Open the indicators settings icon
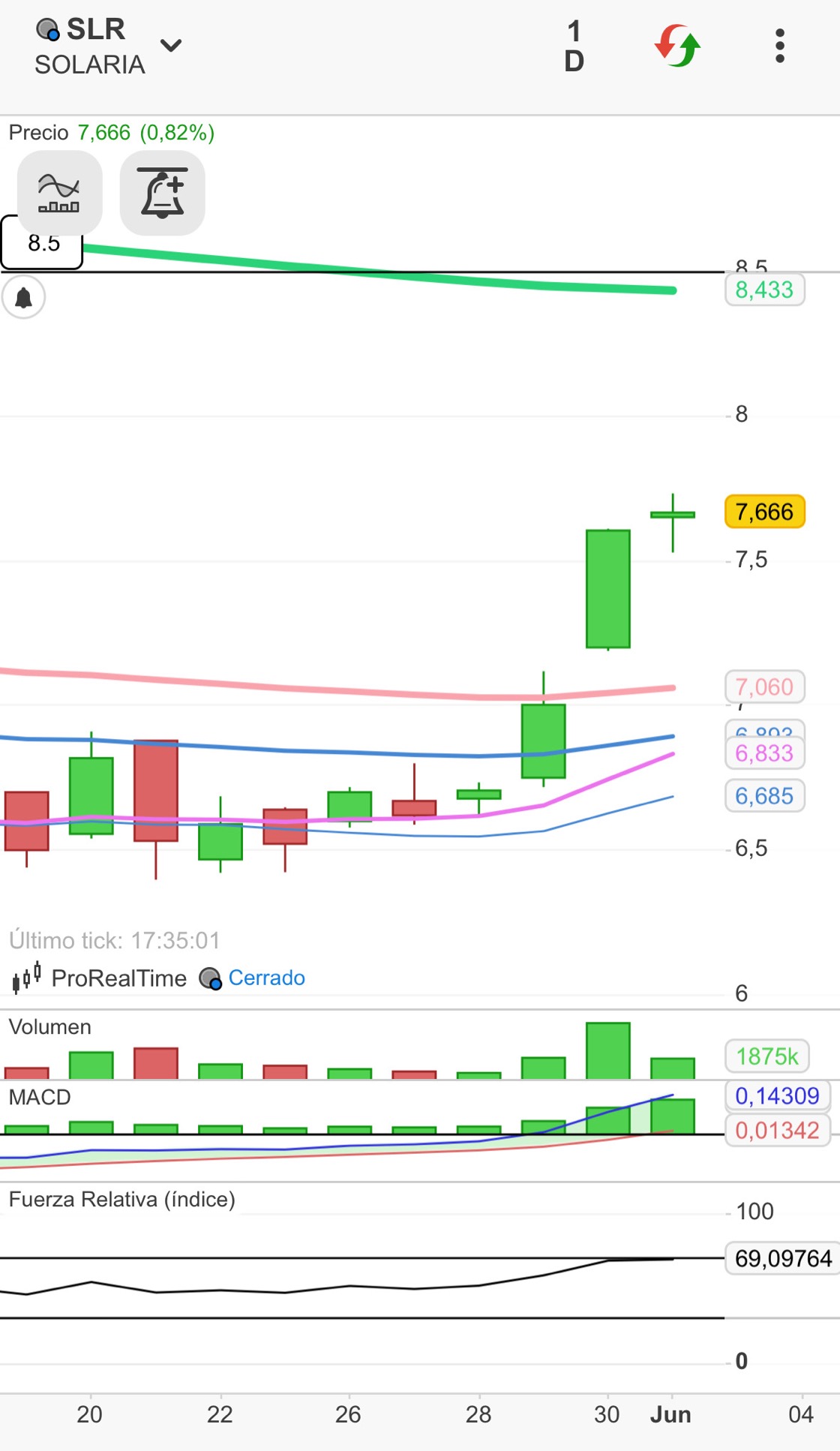840x1451 pixels. (x=59, y=194)
